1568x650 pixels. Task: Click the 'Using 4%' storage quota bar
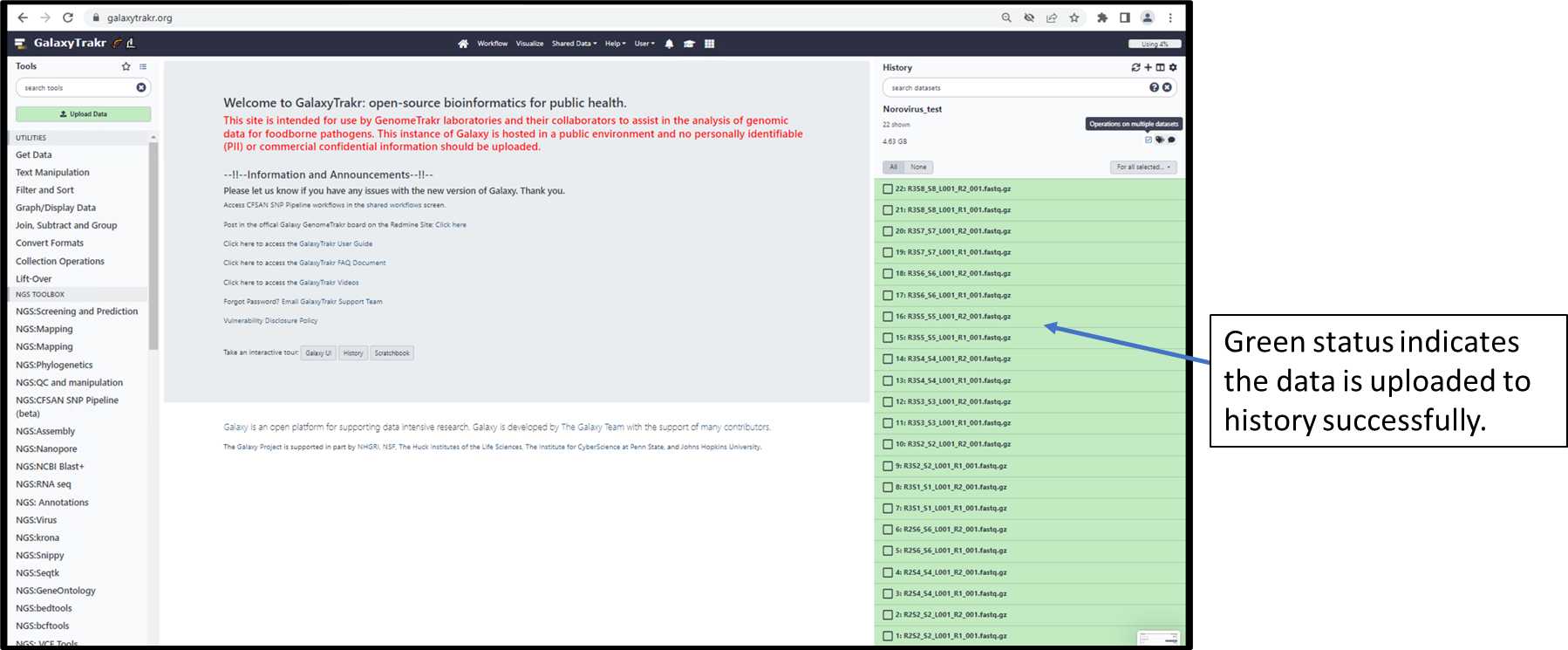[1155, 44]
